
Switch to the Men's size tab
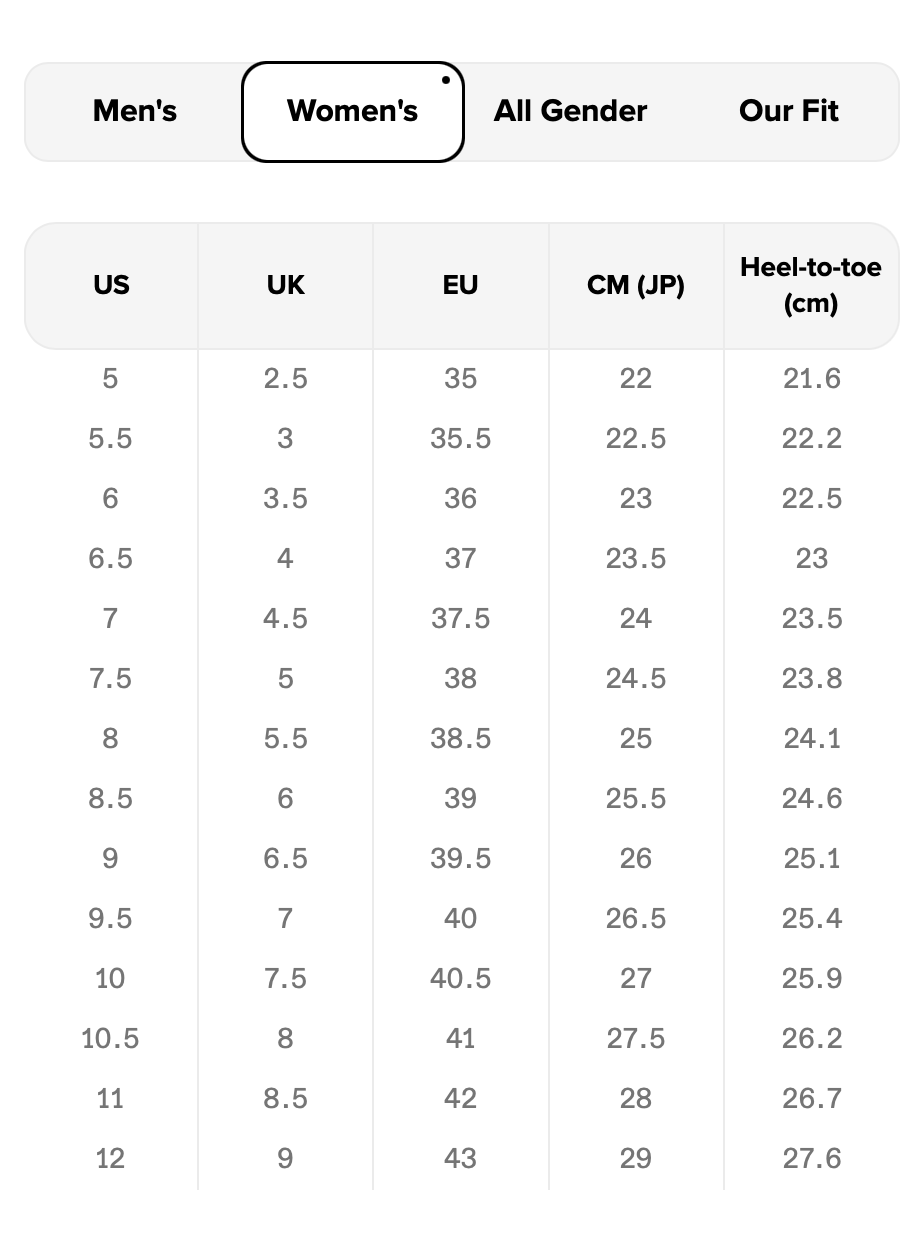135,111
